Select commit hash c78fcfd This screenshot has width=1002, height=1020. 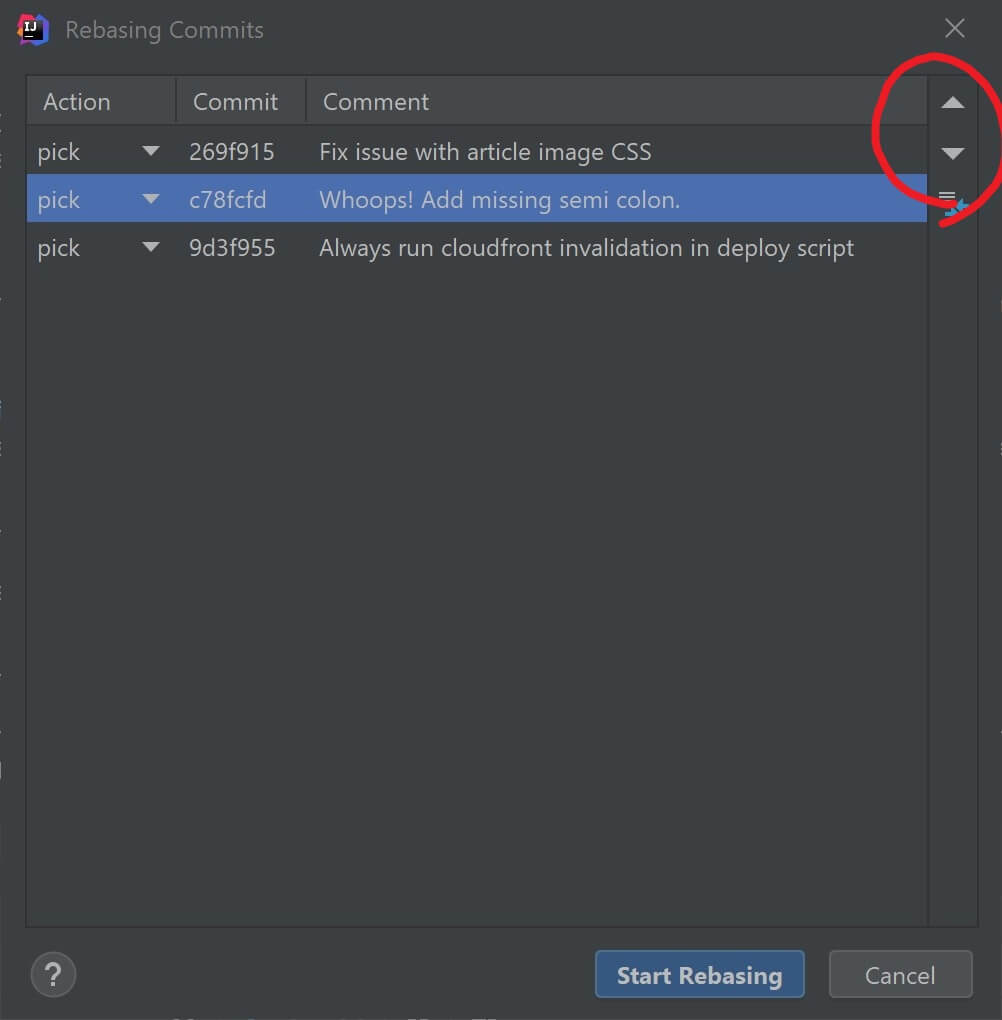[x=228, y=200]
